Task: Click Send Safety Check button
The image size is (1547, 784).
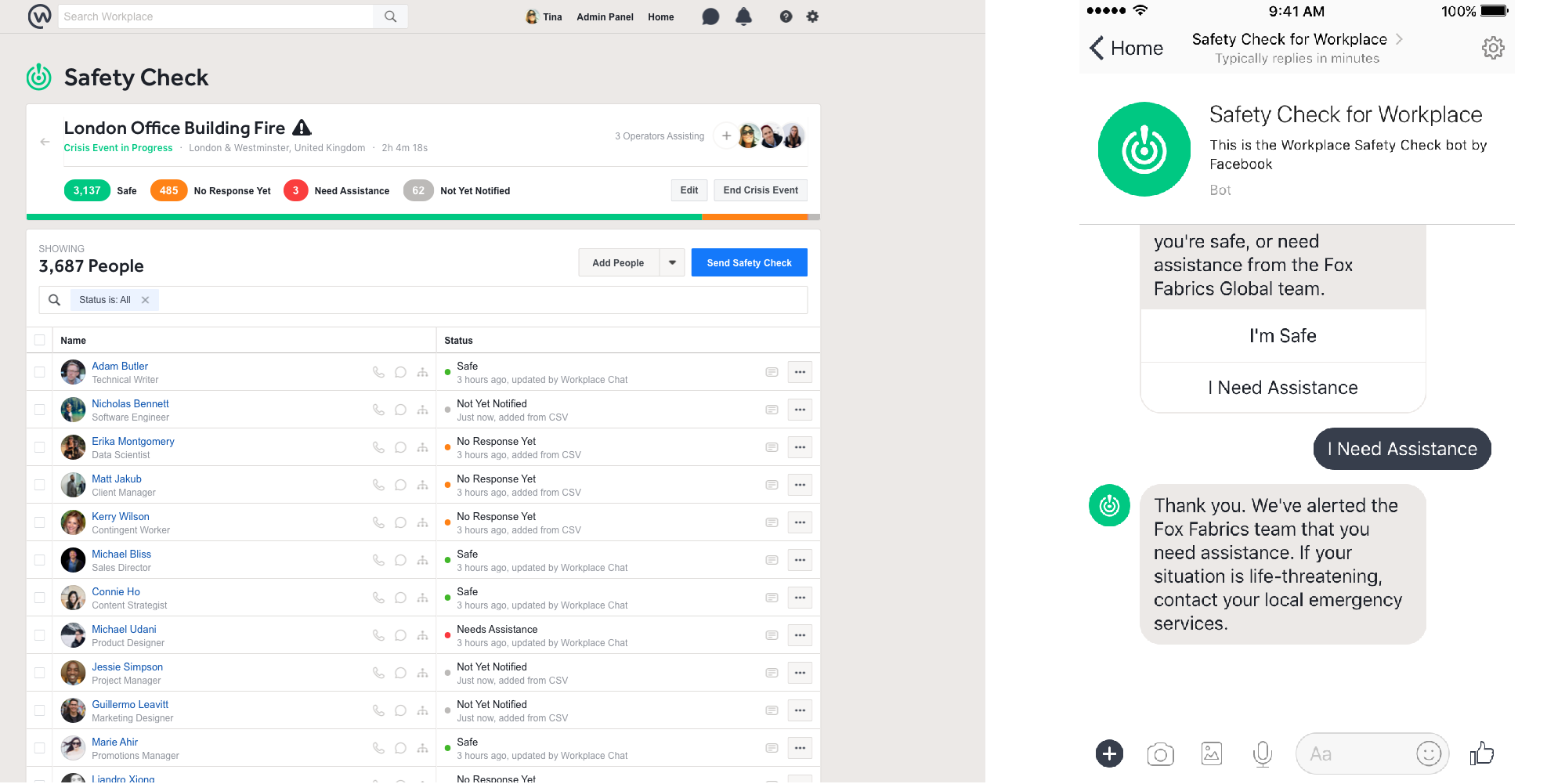Action: 749,262
